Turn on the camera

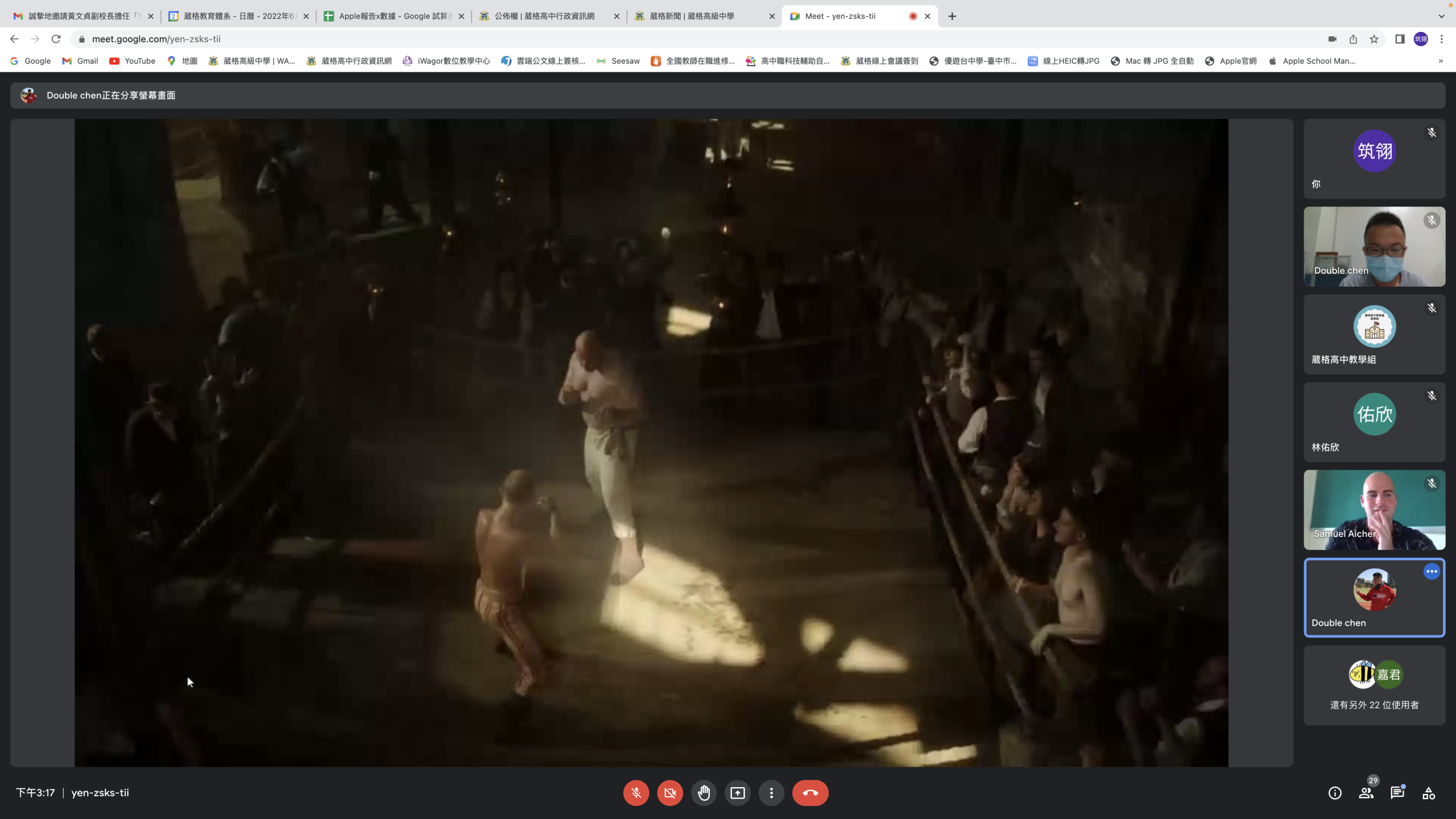670,793
